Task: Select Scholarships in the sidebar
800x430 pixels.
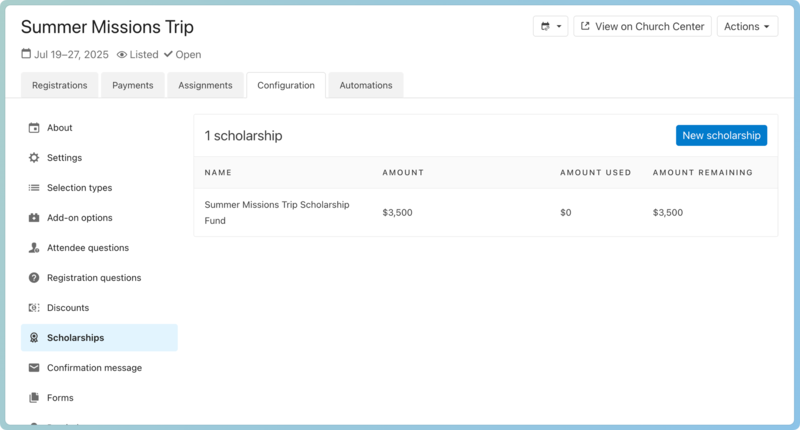Action: (99, 338)
